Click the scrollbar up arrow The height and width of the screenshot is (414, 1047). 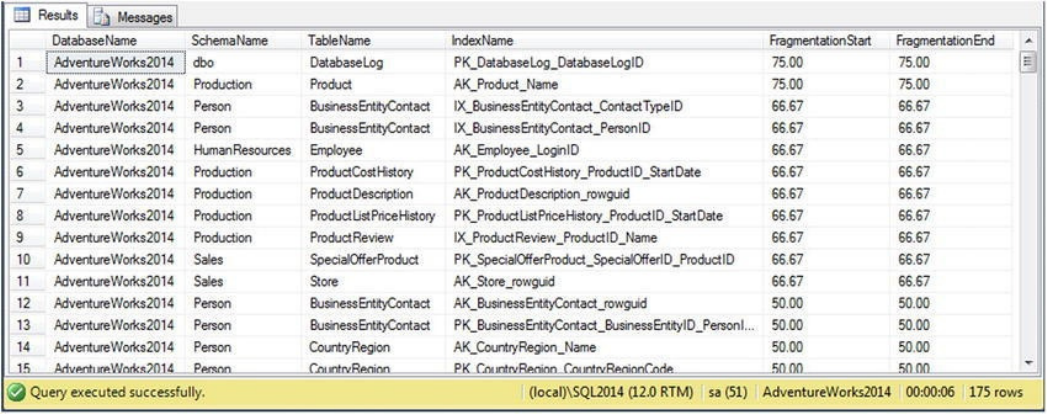[x=1028, y=41]
